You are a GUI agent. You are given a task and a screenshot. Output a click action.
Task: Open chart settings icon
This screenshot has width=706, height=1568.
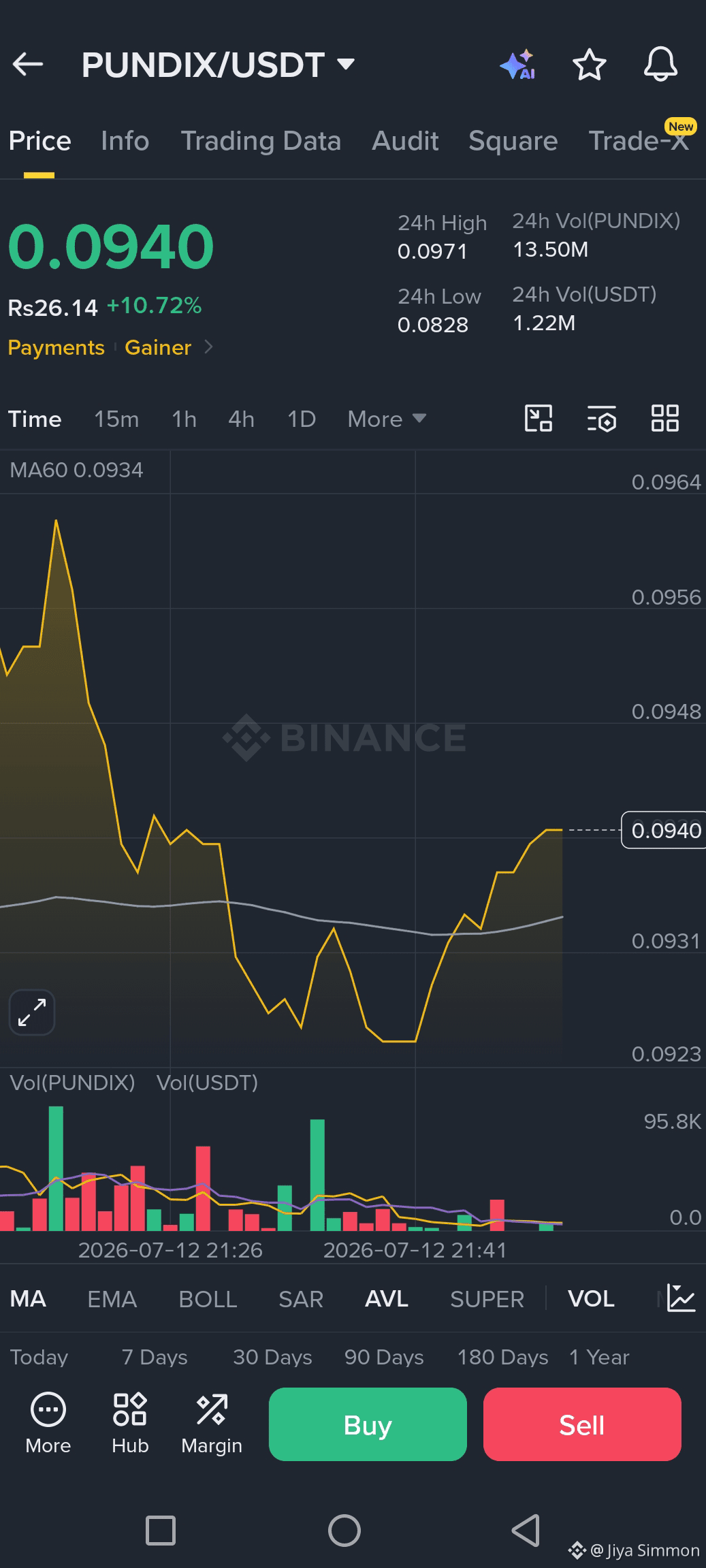[602, 419]
